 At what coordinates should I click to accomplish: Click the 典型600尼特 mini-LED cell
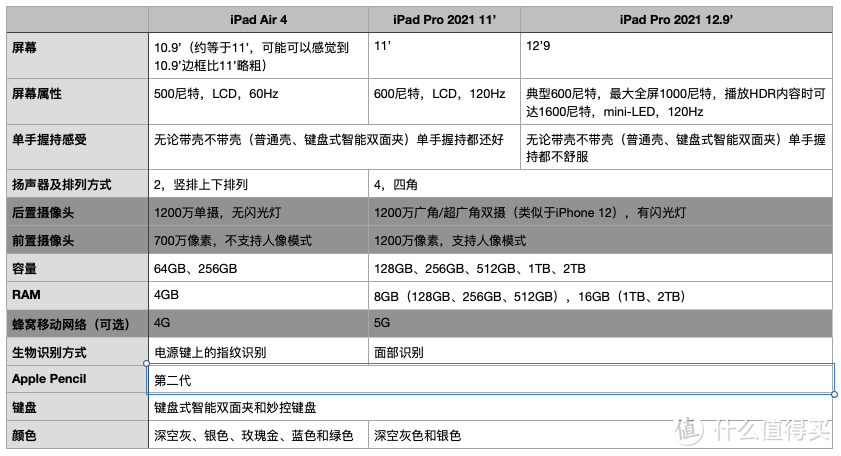(676, 102)
